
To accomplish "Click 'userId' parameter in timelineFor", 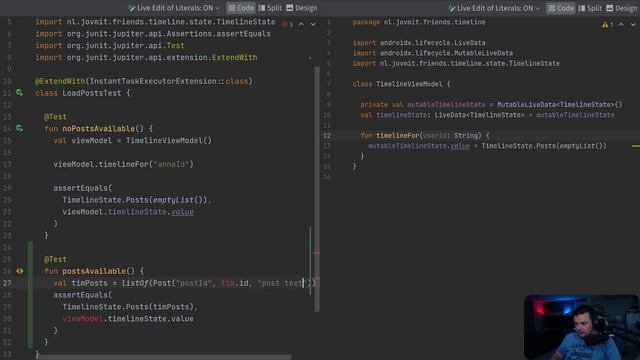I will click(434, 136).
